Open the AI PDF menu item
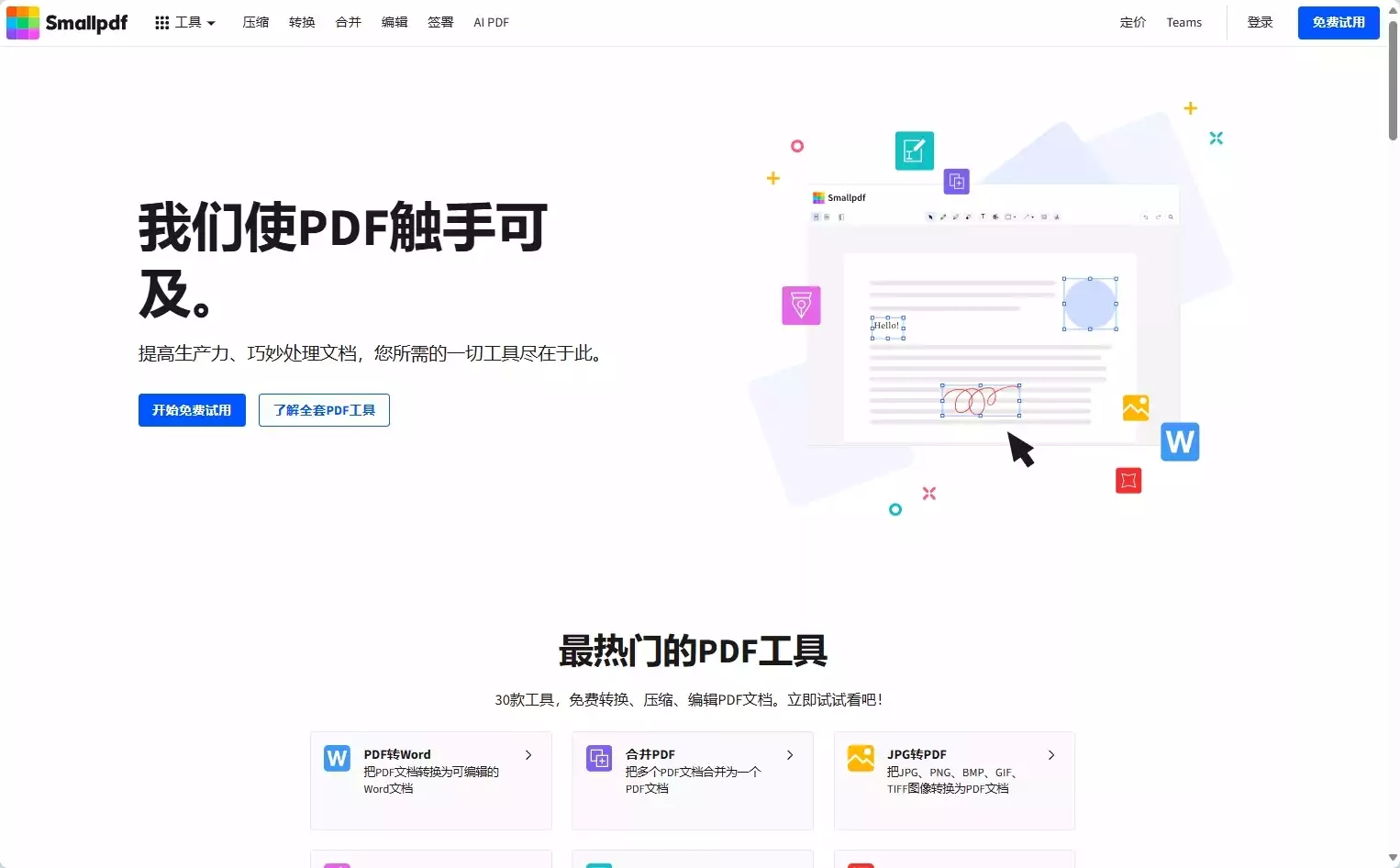This screenshot has width=1400, height=868. (491, 22)
